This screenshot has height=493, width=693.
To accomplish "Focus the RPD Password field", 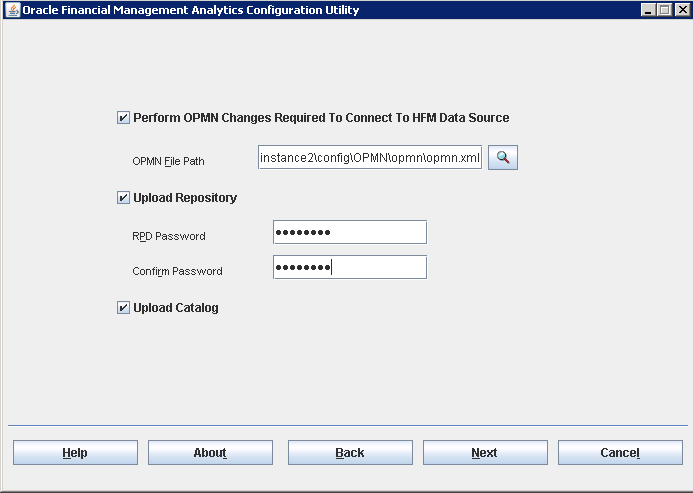I will [x=350, y=232].
